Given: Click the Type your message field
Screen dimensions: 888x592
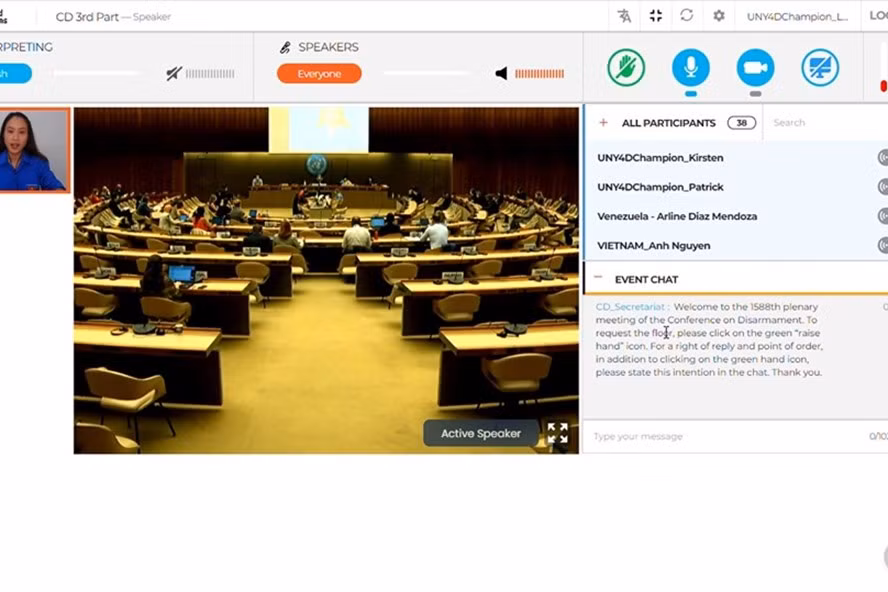Looking at the screenshot, I should coord(720,436).
